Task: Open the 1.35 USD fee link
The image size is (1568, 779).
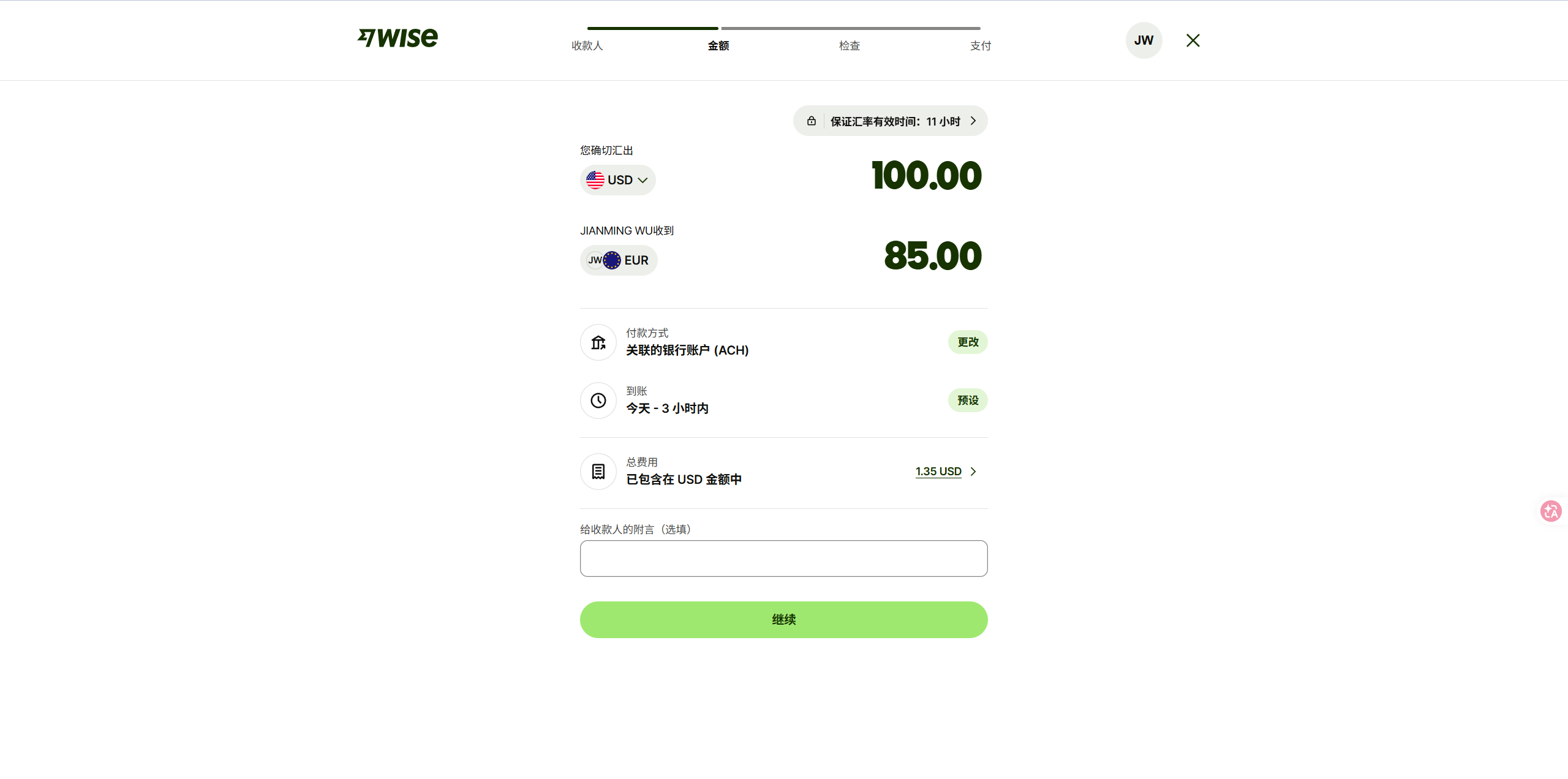Action: (x=938, y=472)
